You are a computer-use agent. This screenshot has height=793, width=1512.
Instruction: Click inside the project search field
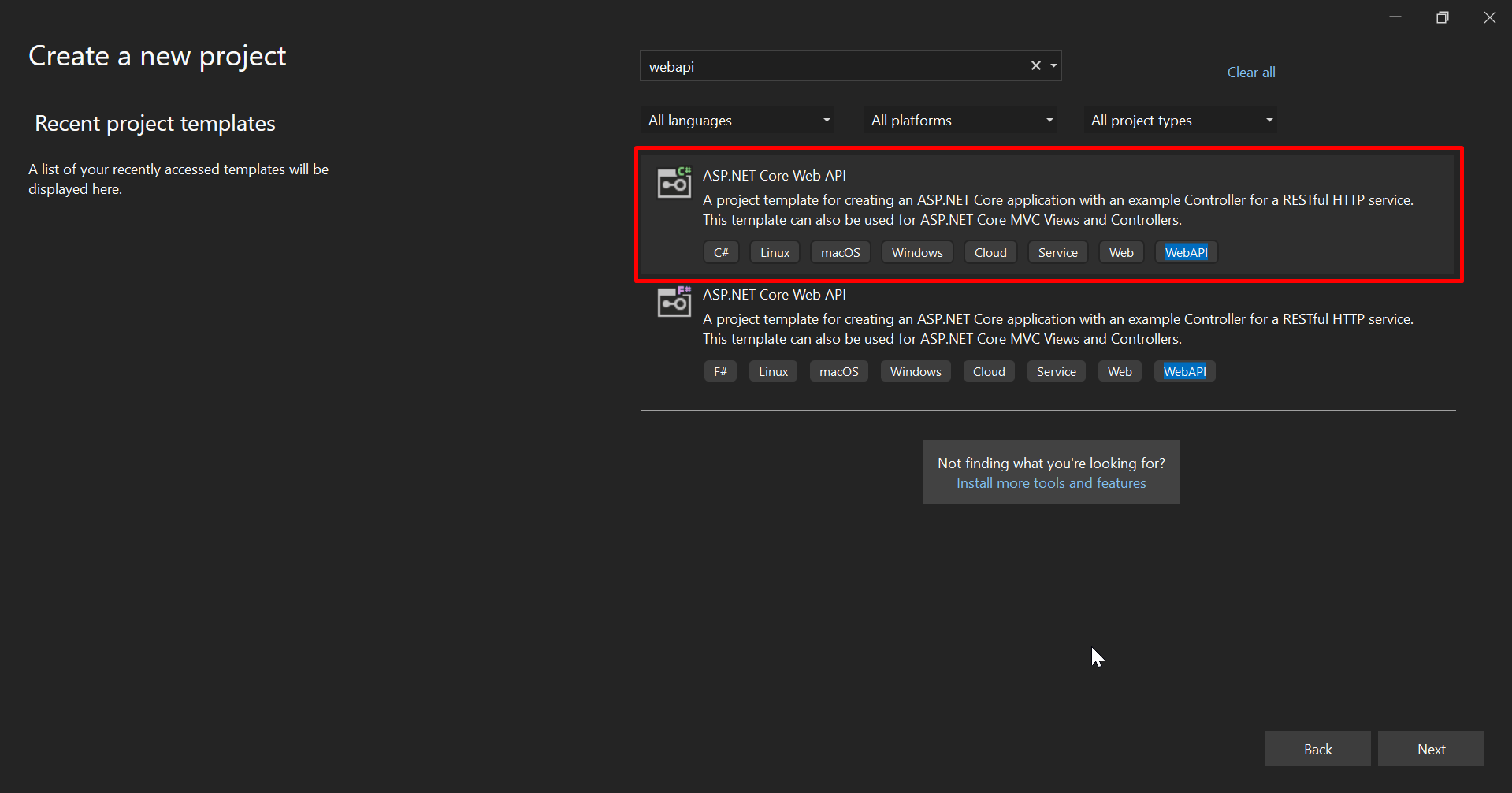pyautogui.click(x=835, y=65)
